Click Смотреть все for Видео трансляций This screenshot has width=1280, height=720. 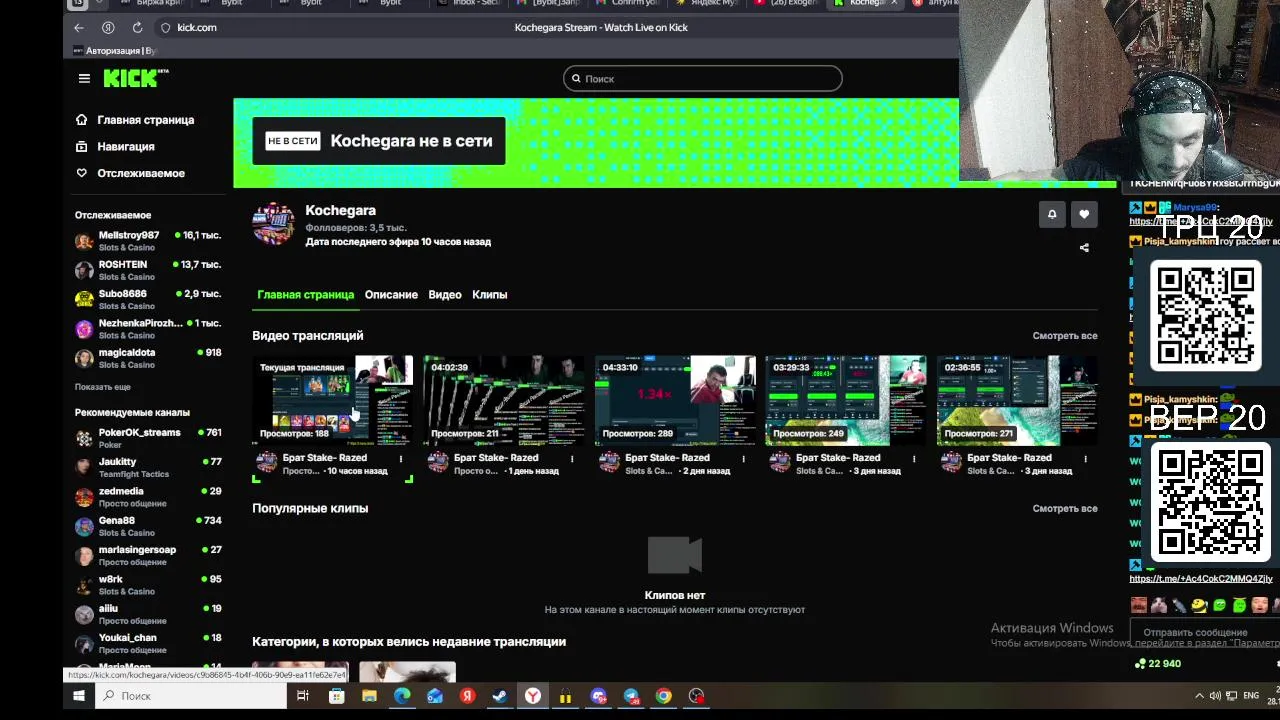[x=1065, y=336]
